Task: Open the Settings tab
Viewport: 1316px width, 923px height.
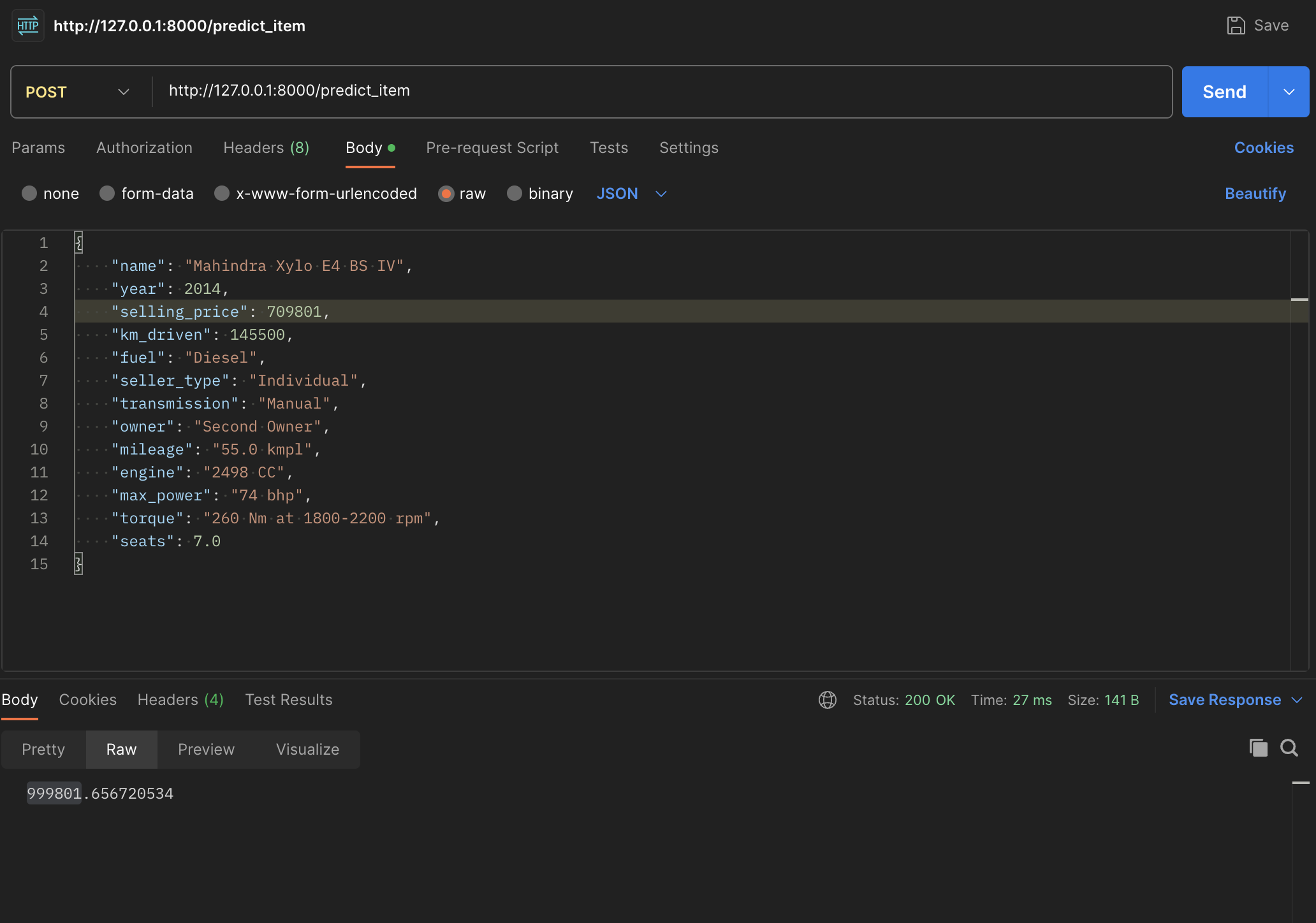Action: pos(689,148)
